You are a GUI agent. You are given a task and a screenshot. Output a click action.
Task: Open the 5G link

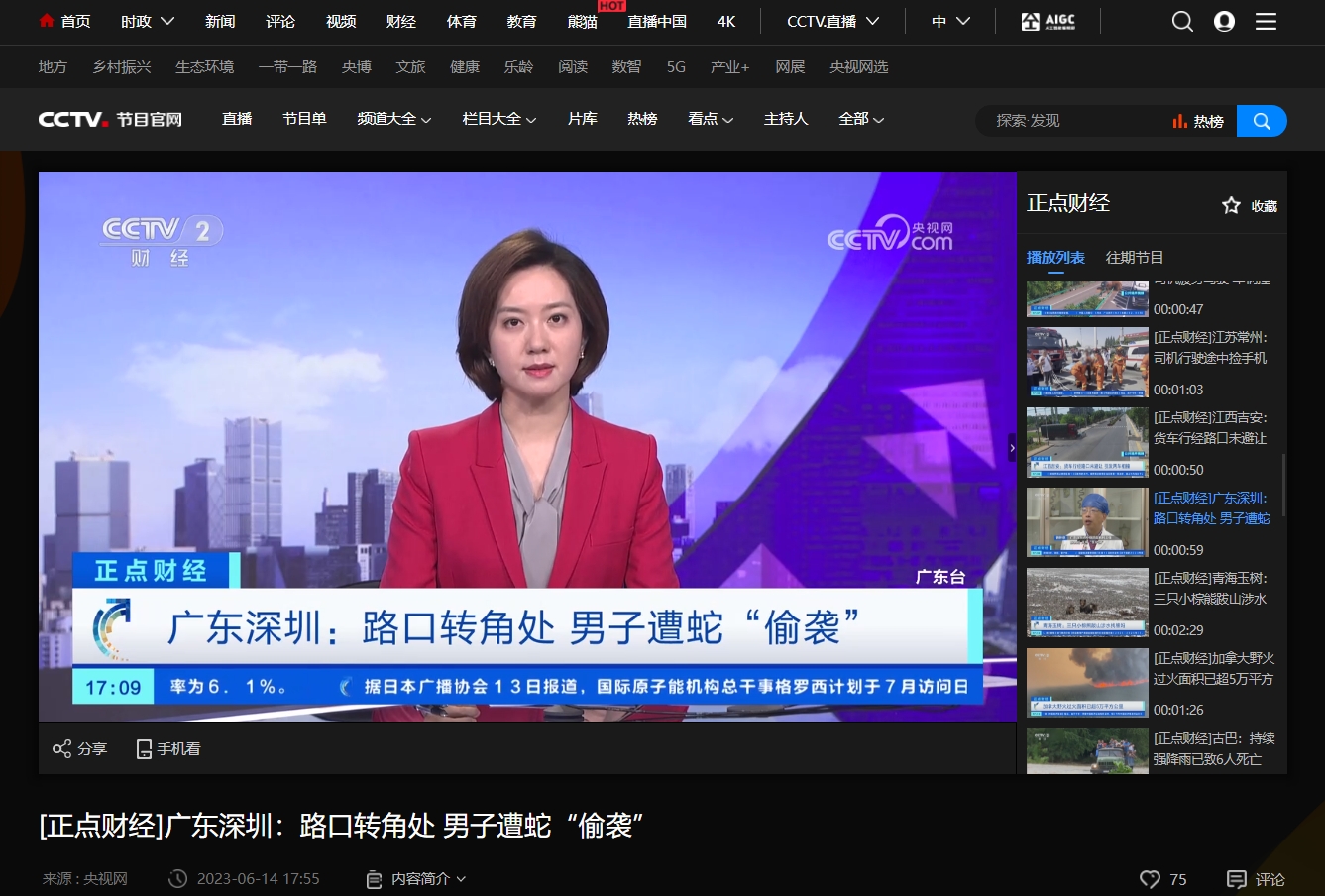click(676, 66)
